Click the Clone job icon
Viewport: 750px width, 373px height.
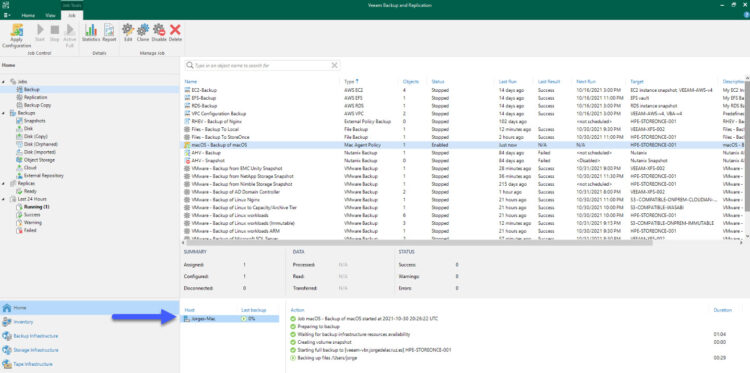click(x=143, y=33)
